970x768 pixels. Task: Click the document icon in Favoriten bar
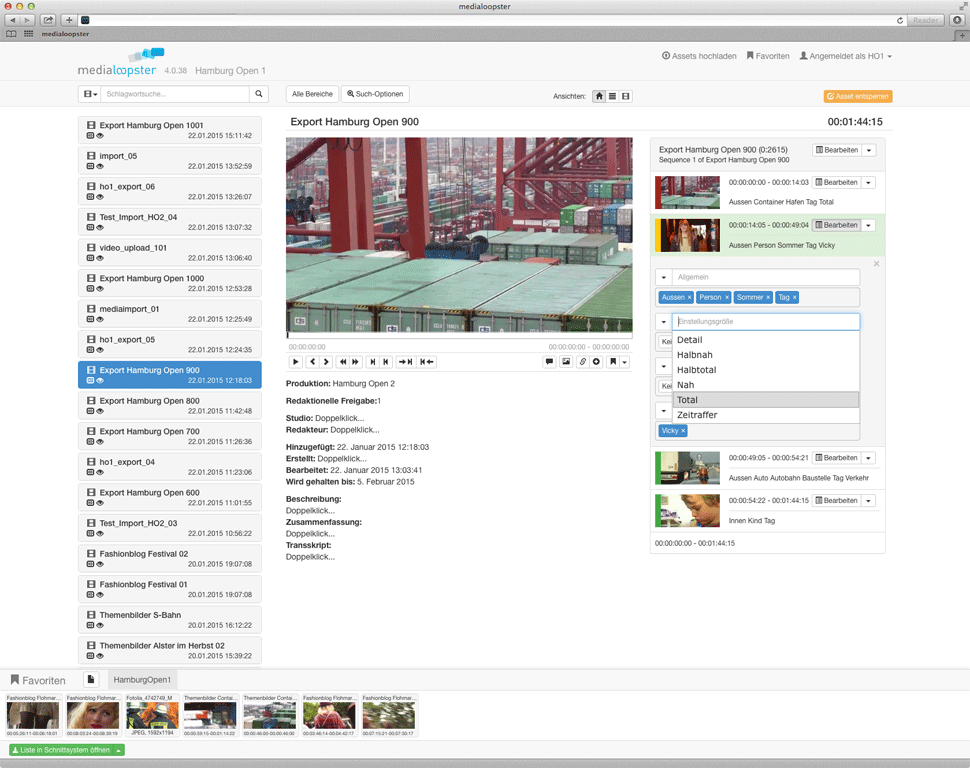(90, 680)
